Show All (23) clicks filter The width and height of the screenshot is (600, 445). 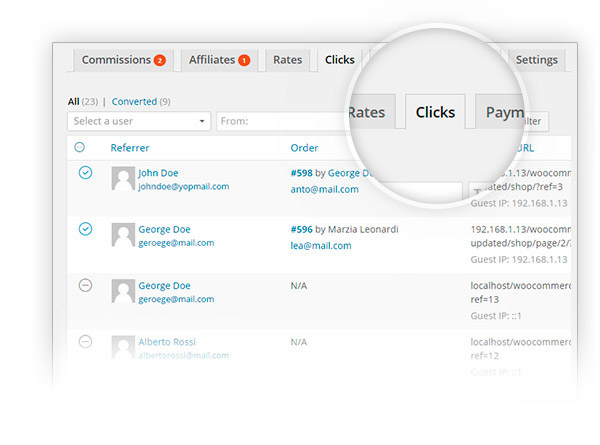[83, 102]
